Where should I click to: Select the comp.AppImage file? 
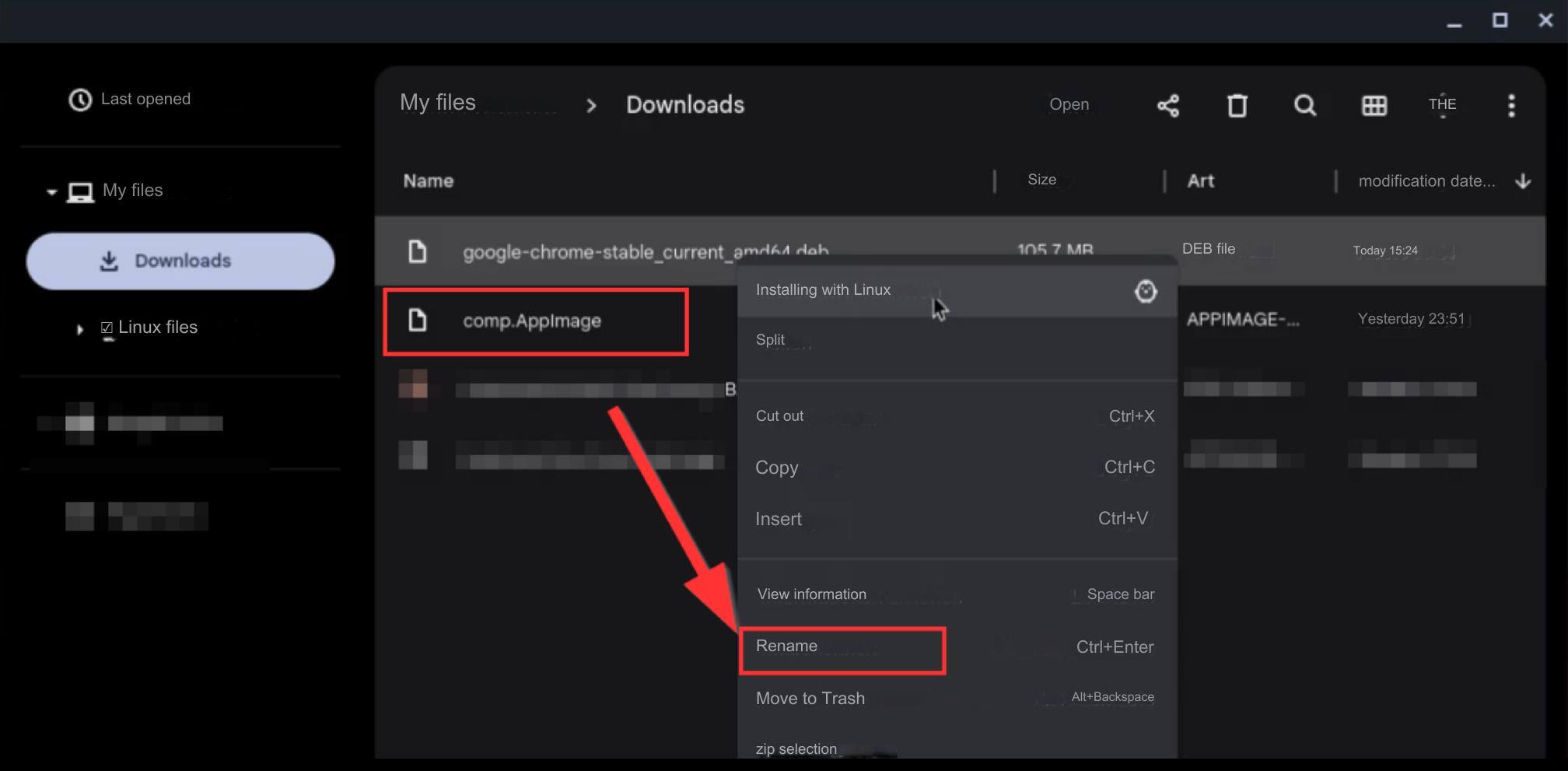pos(532,321)
